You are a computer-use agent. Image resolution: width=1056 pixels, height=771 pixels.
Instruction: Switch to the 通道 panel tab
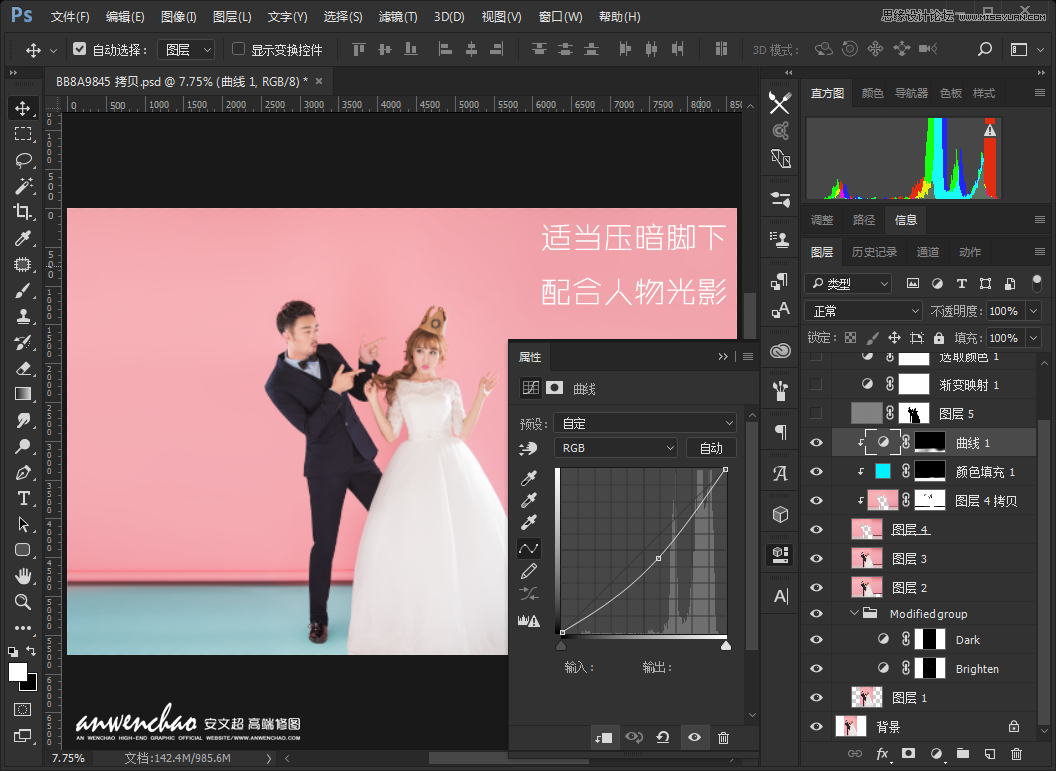tap(927, 252)
